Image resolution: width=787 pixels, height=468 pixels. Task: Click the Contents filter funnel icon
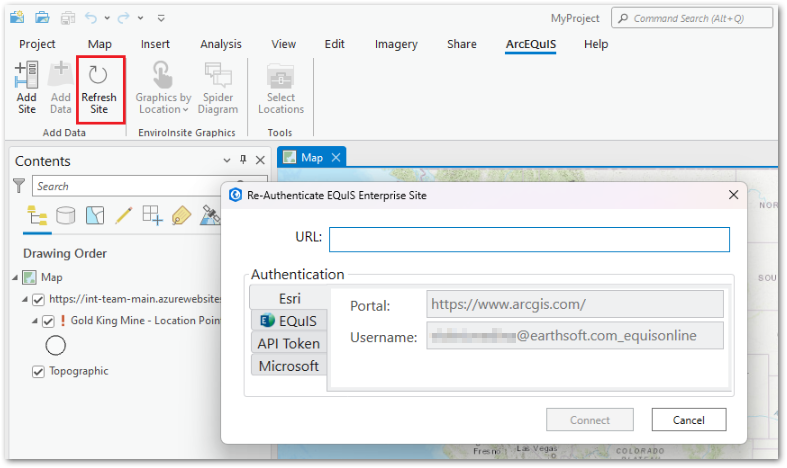coord(19,186)
